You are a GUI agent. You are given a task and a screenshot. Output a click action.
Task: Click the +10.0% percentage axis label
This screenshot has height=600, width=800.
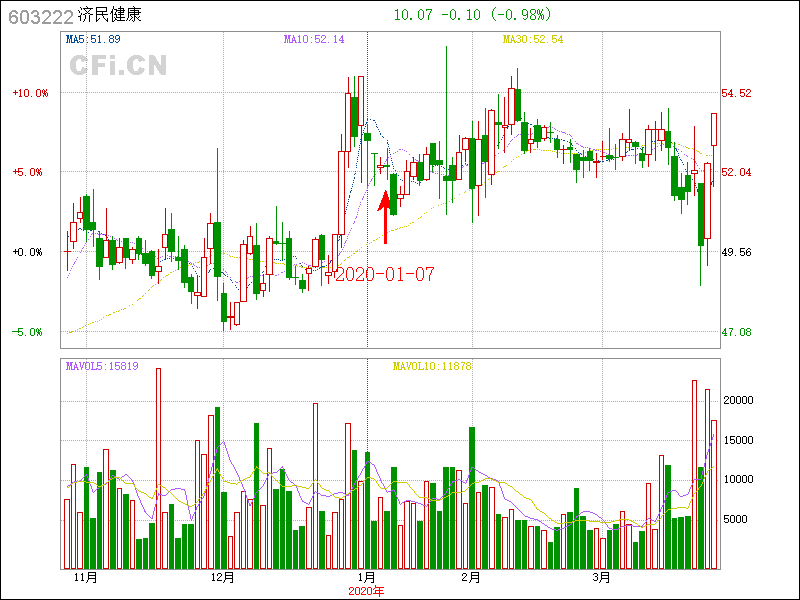[x=30, y=93]
